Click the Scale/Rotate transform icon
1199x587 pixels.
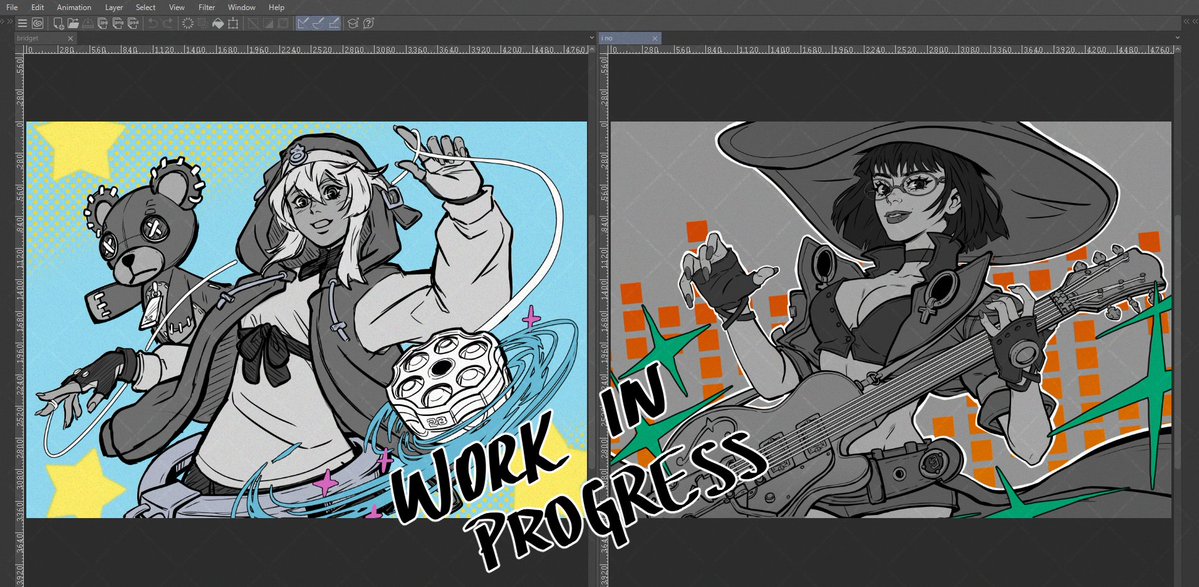click(232, 24)
